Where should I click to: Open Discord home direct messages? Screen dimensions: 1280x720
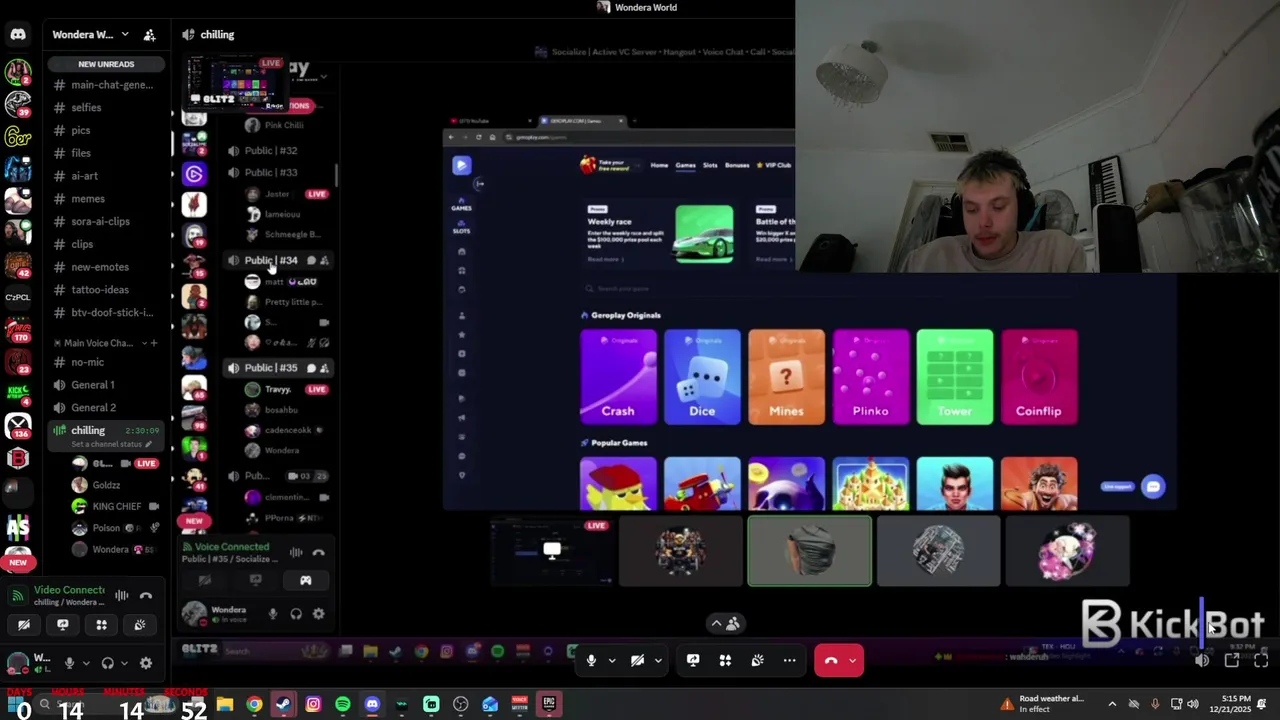pos(18,35)
